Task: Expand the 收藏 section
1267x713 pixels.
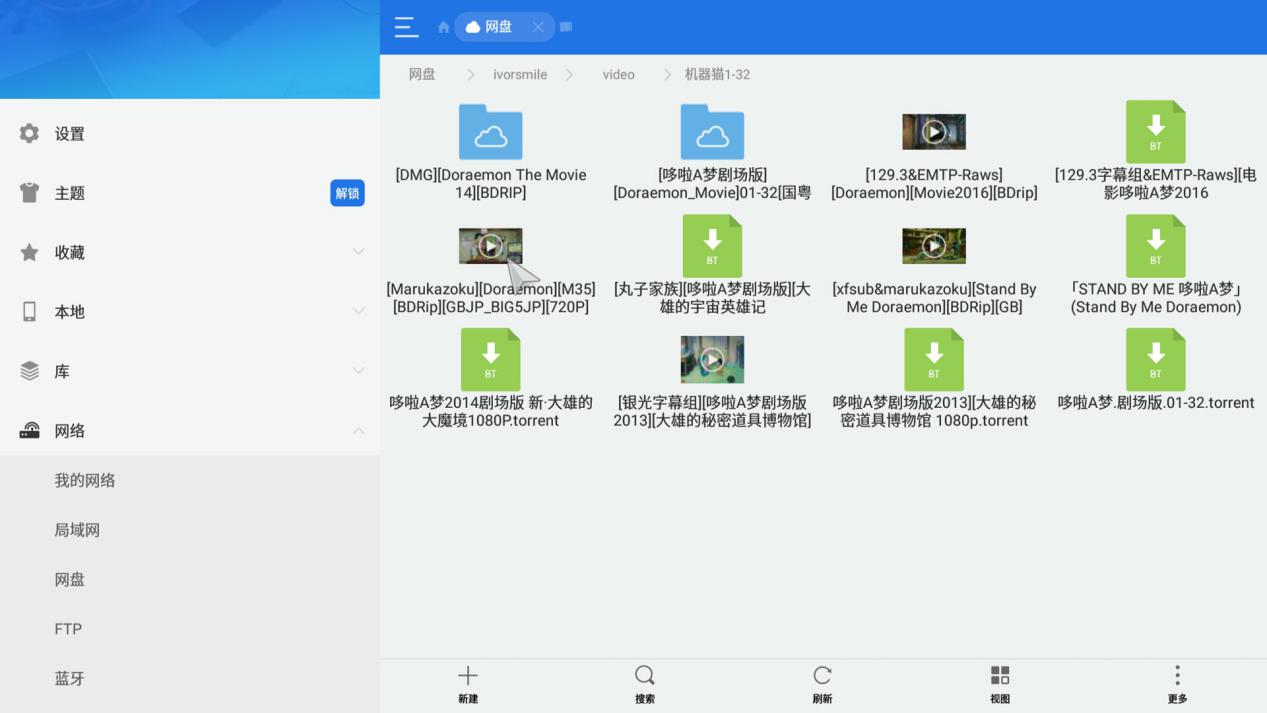Action: (358, 252)
